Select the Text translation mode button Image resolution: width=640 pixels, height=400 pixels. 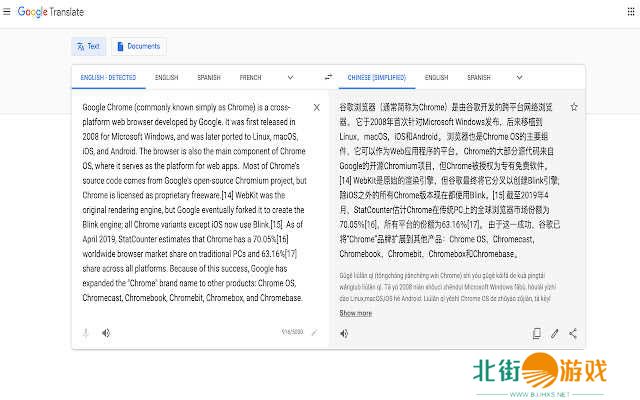coord(88,46)
